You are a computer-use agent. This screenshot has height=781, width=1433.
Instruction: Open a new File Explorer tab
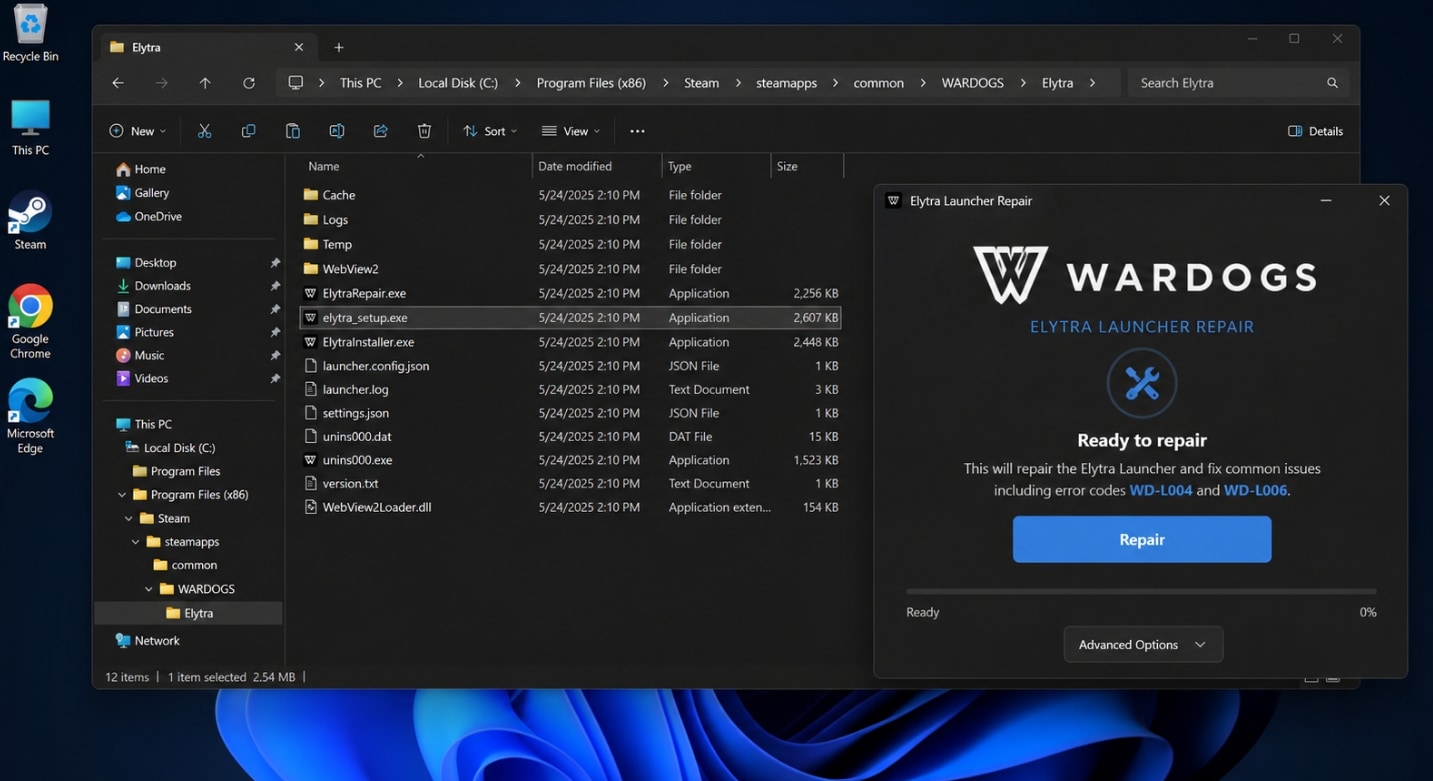(339, 47)
